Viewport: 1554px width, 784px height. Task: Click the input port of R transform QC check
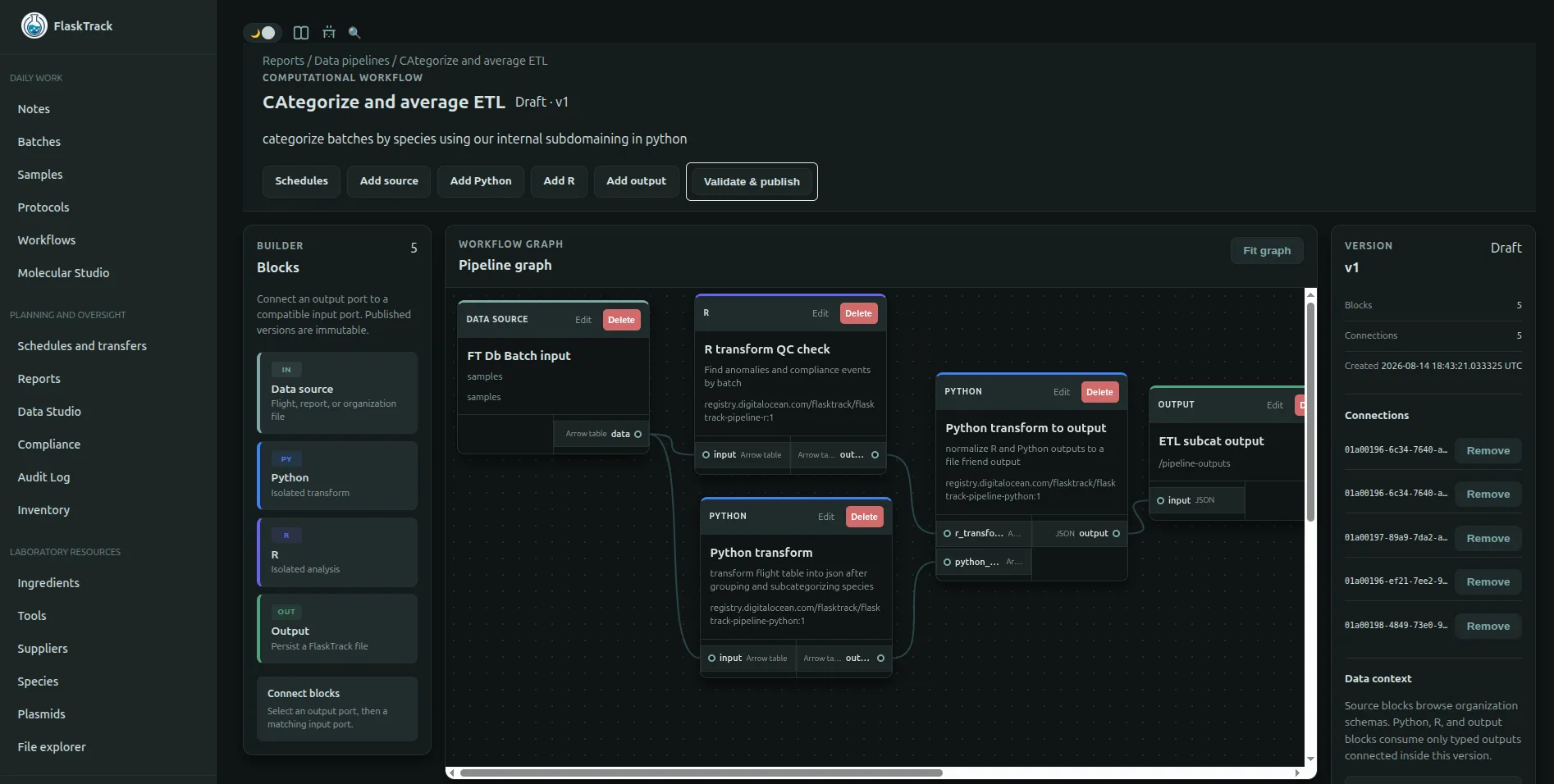[706, 455]
